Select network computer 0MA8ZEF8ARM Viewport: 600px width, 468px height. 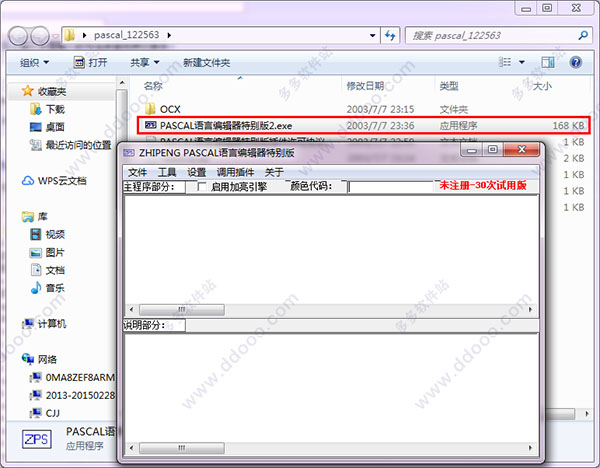click(80, 377)
